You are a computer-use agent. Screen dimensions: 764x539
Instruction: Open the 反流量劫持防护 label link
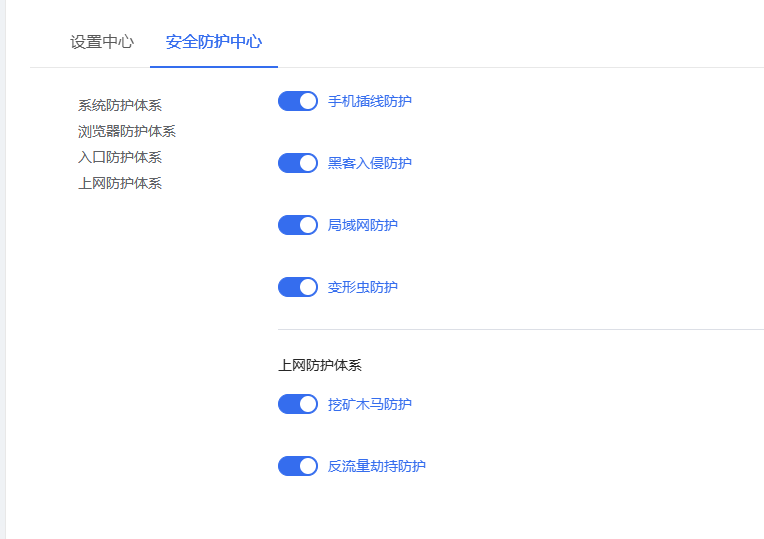tap(377, 466)
